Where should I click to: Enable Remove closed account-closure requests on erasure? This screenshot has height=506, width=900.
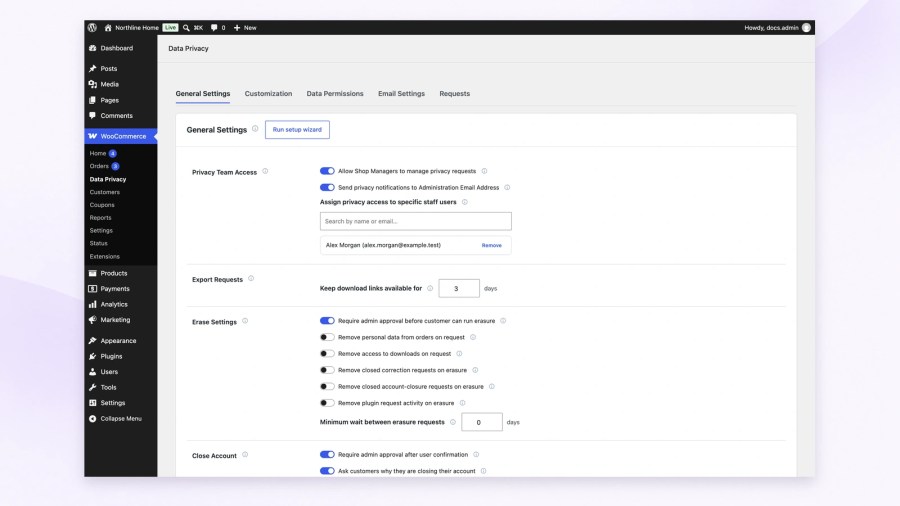click(327, 387)
